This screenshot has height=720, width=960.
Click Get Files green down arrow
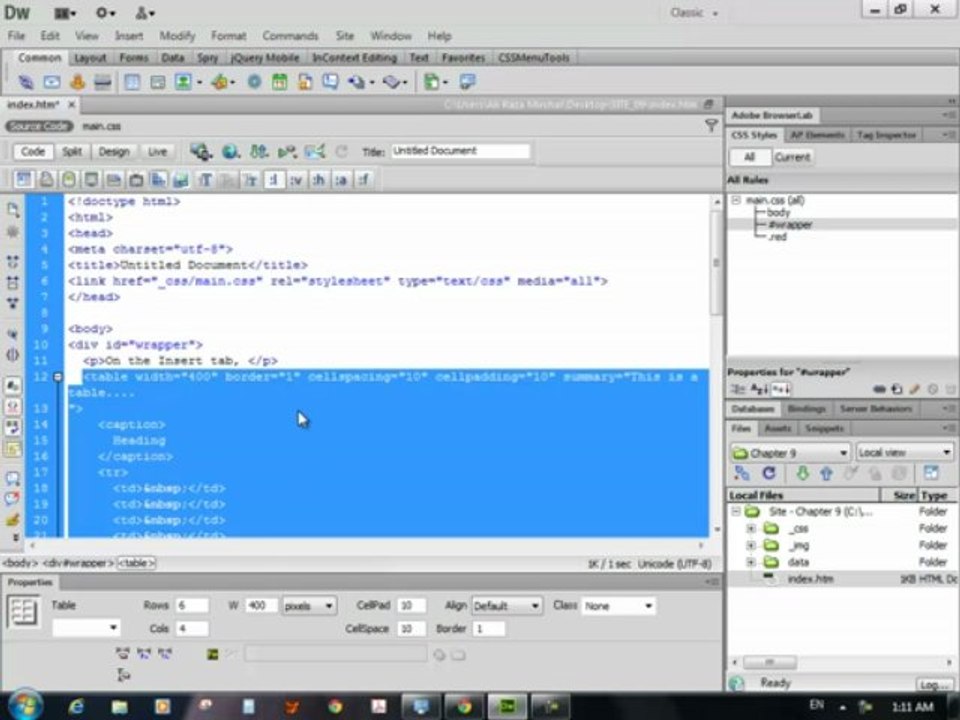coord(802,473)
